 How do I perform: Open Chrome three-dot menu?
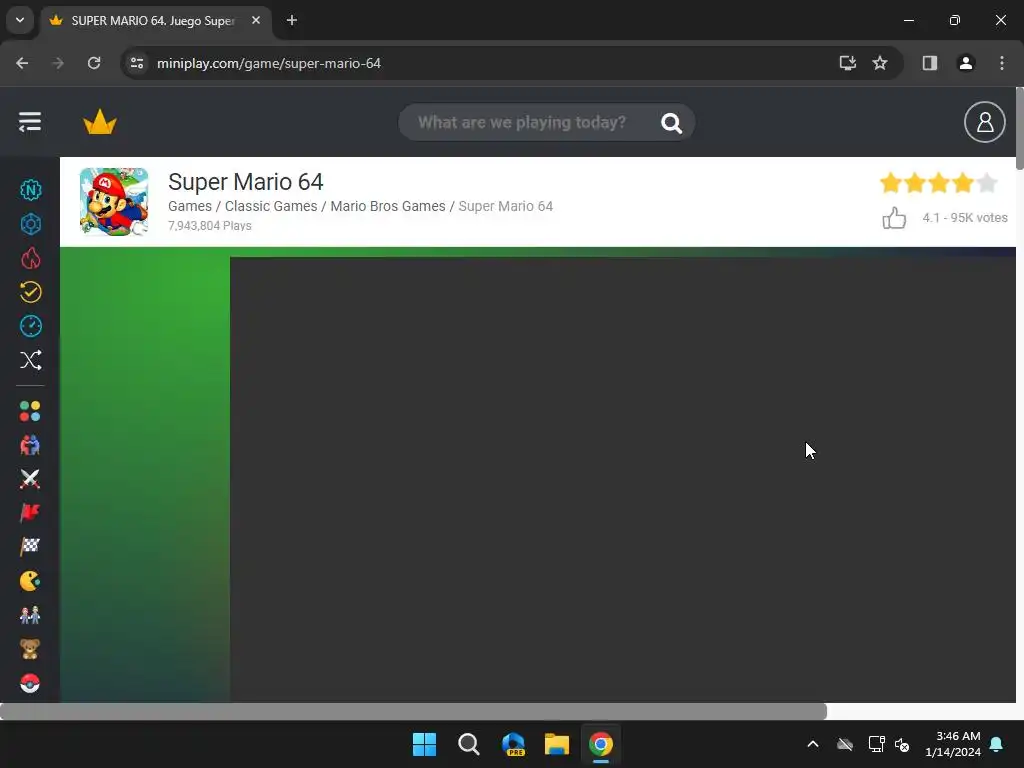(x=1001, y=63)
